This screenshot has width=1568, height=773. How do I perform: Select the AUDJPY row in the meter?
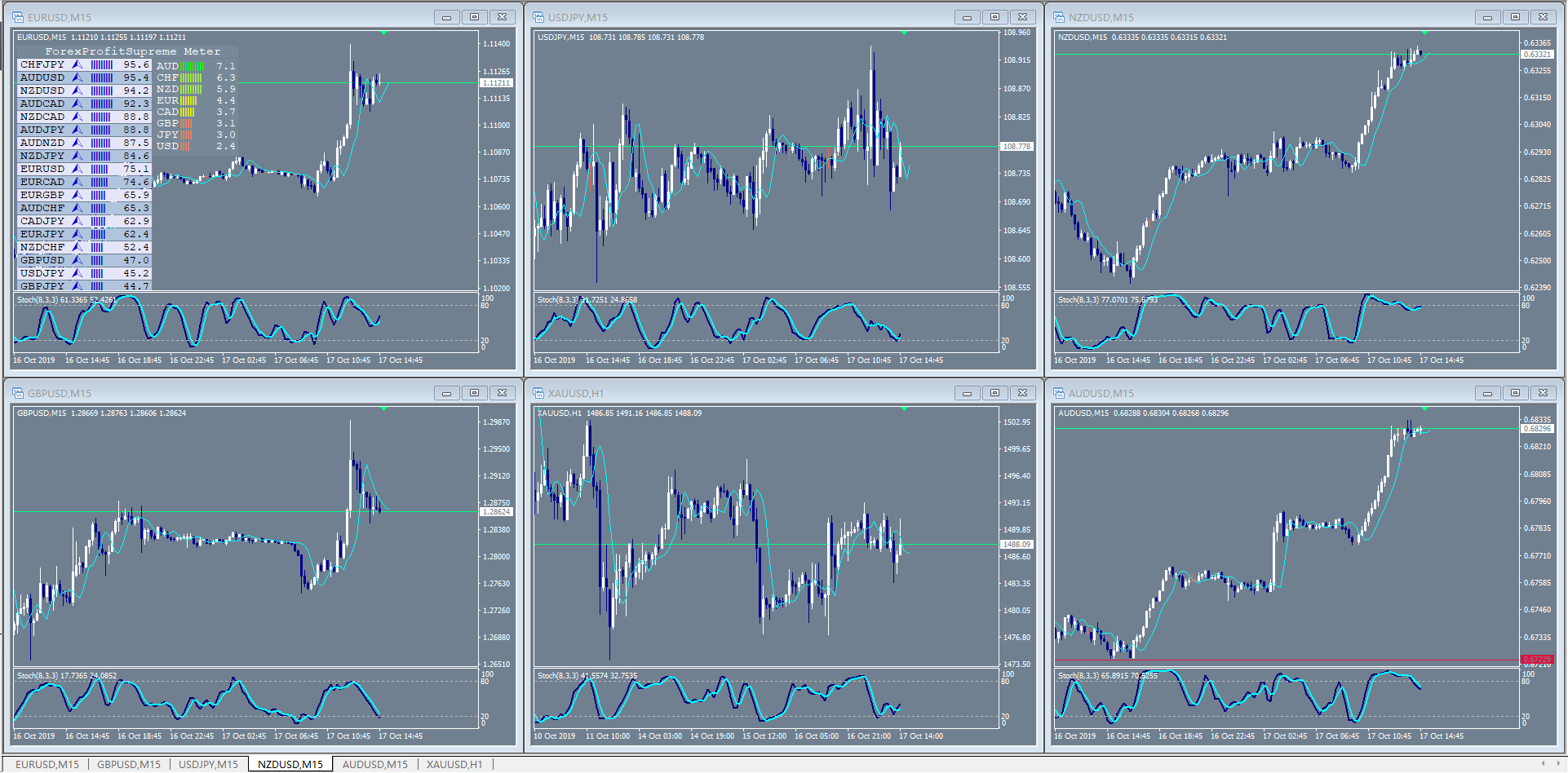click(84, 130)
